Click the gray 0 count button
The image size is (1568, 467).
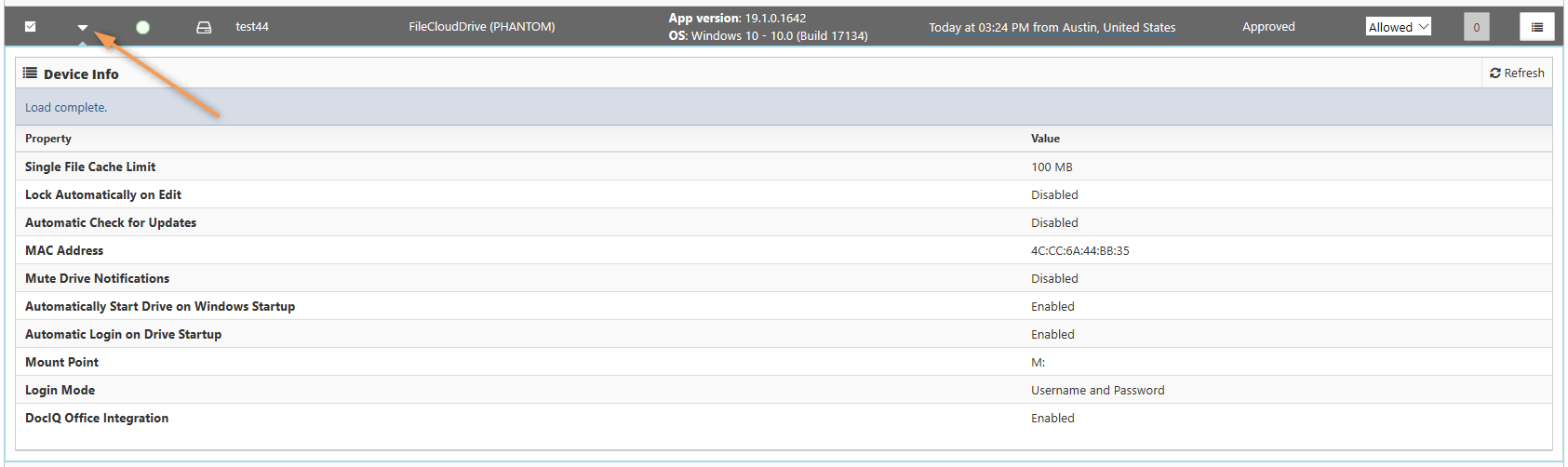pyautogui.click(x=1476, y=27)
